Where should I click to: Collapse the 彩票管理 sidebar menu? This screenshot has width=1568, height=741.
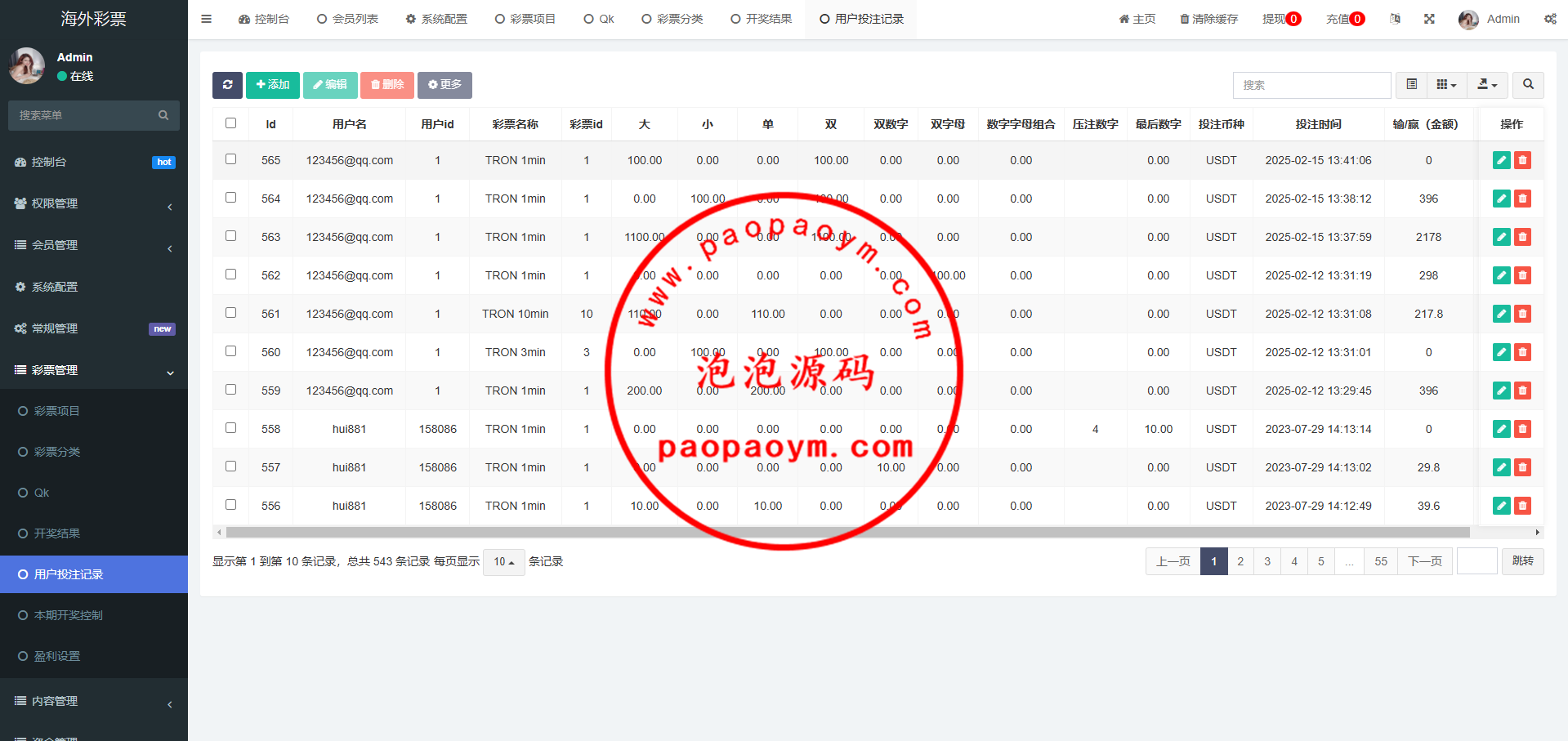[x=94, y=370]
